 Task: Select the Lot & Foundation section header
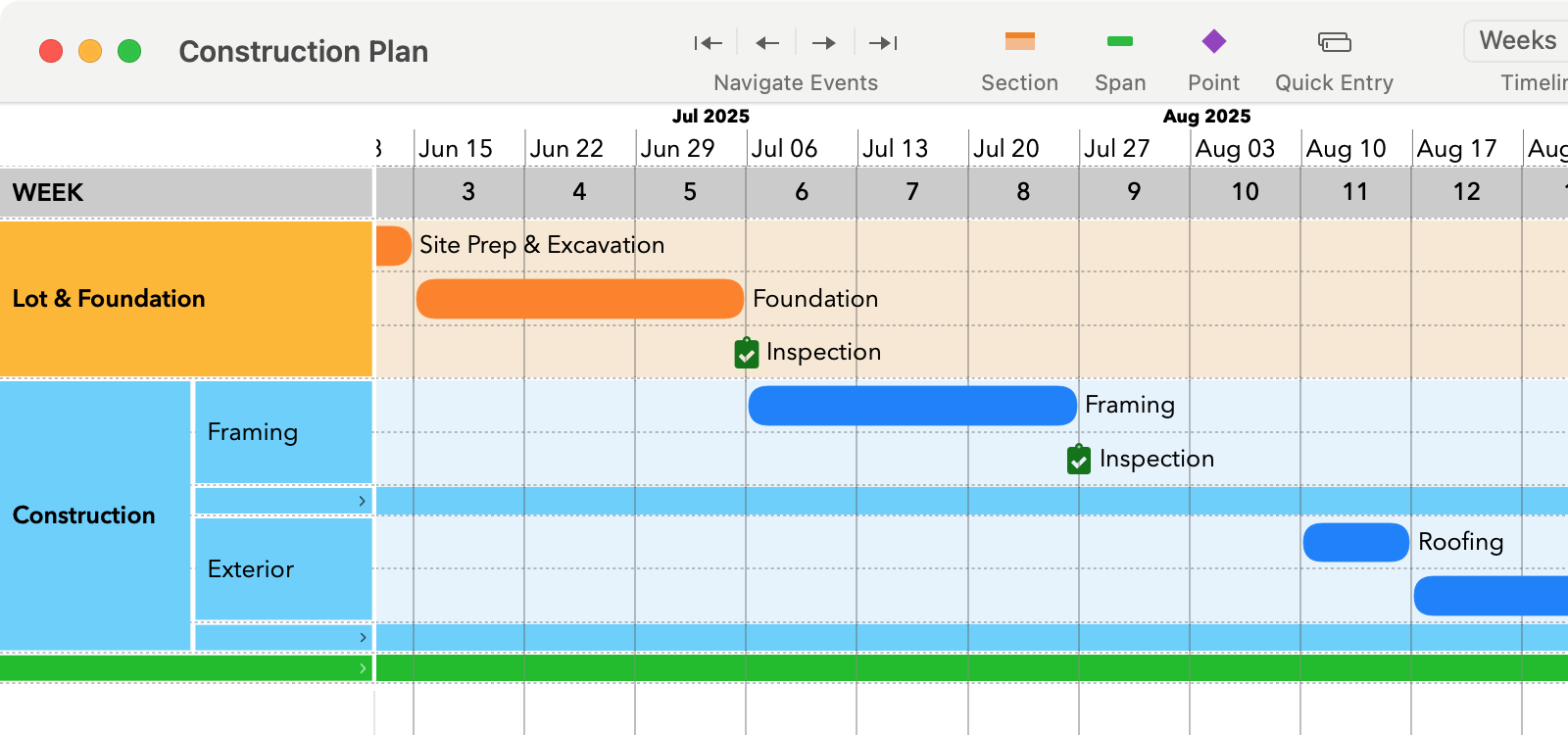(x=108, y=299)
